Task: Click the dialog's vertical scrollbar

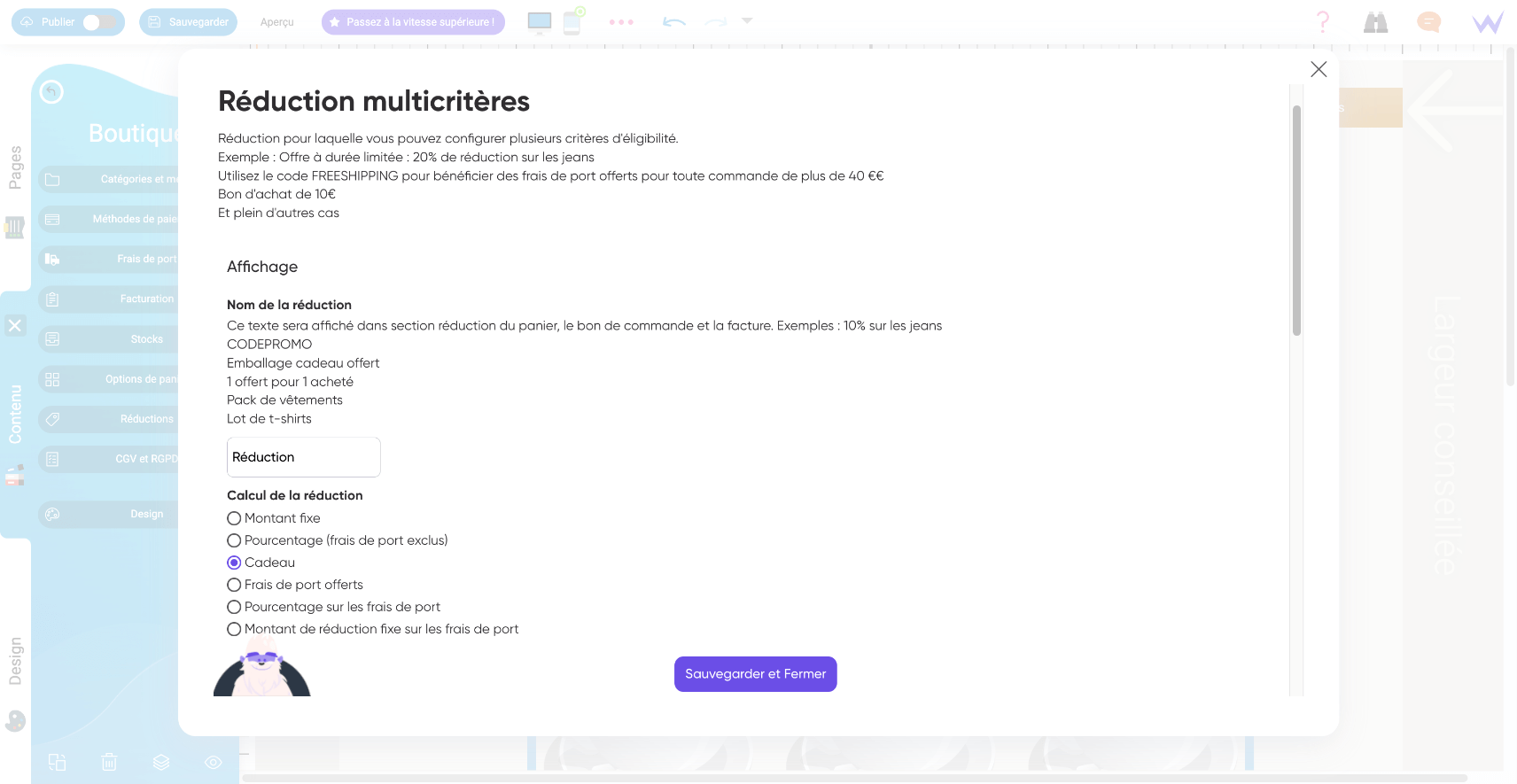Action: 1296,221
